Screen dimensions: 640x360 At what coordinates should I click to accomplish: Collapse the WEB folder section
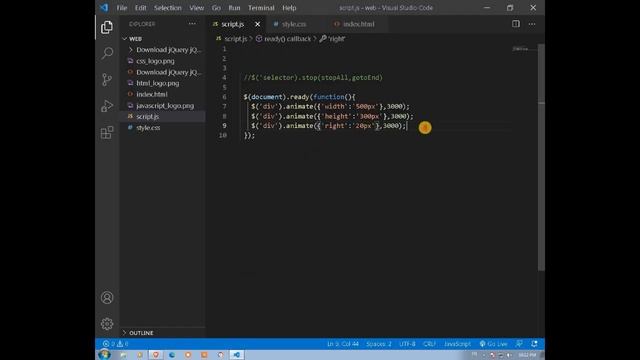135,39
